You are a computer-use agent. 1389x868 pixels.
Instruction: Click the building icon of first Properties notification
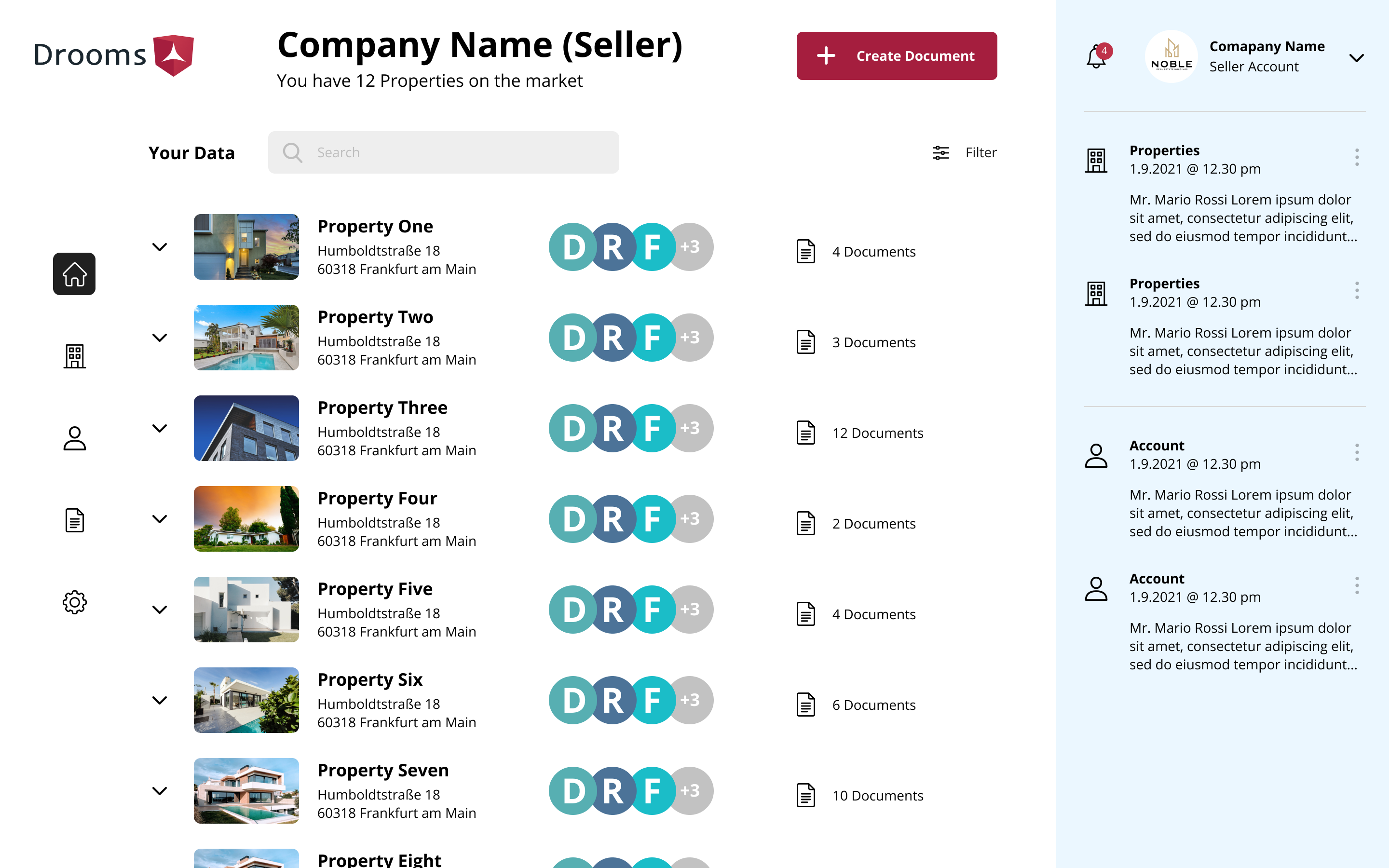pos(1096,160)
